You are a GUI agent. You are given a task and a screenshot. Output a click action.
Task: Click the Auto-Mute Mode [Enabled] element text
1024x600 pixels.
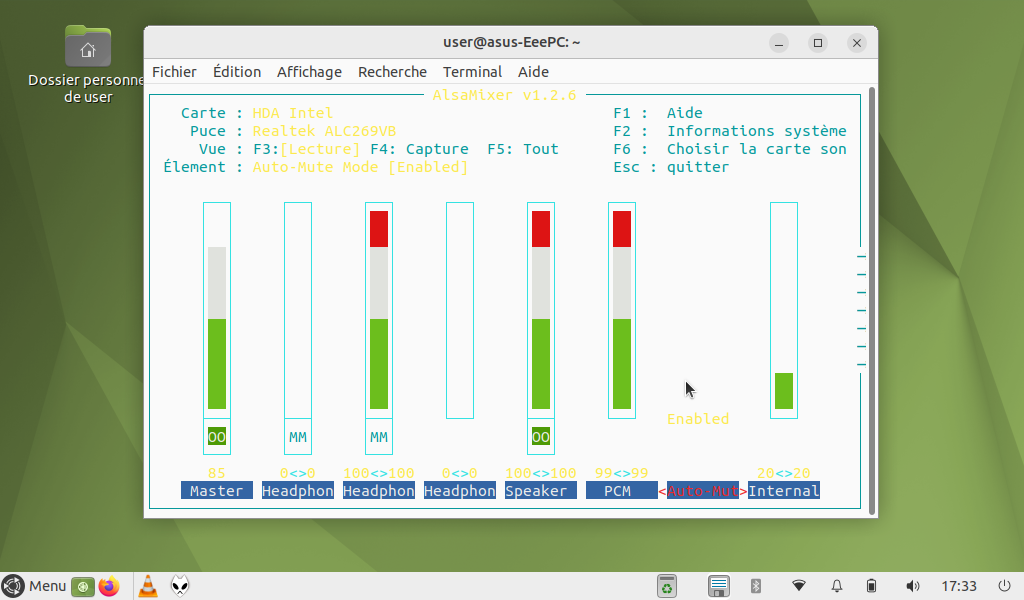(x=360, y=167)
